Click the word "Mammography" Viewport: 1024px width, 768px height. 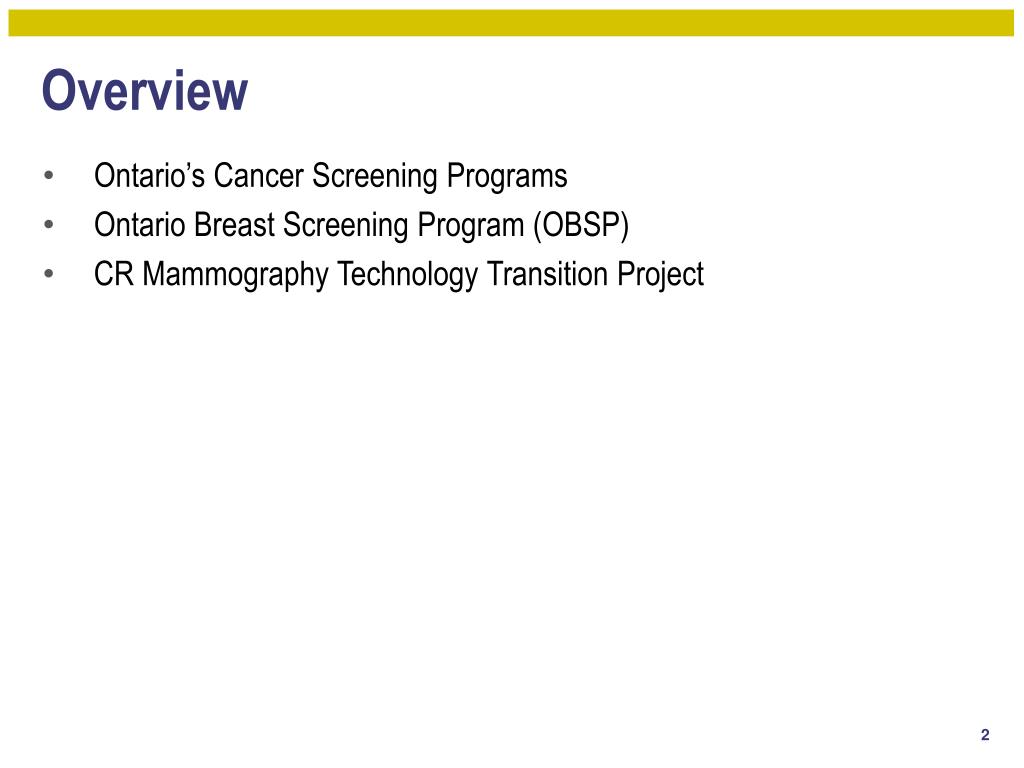coord(236,275)
